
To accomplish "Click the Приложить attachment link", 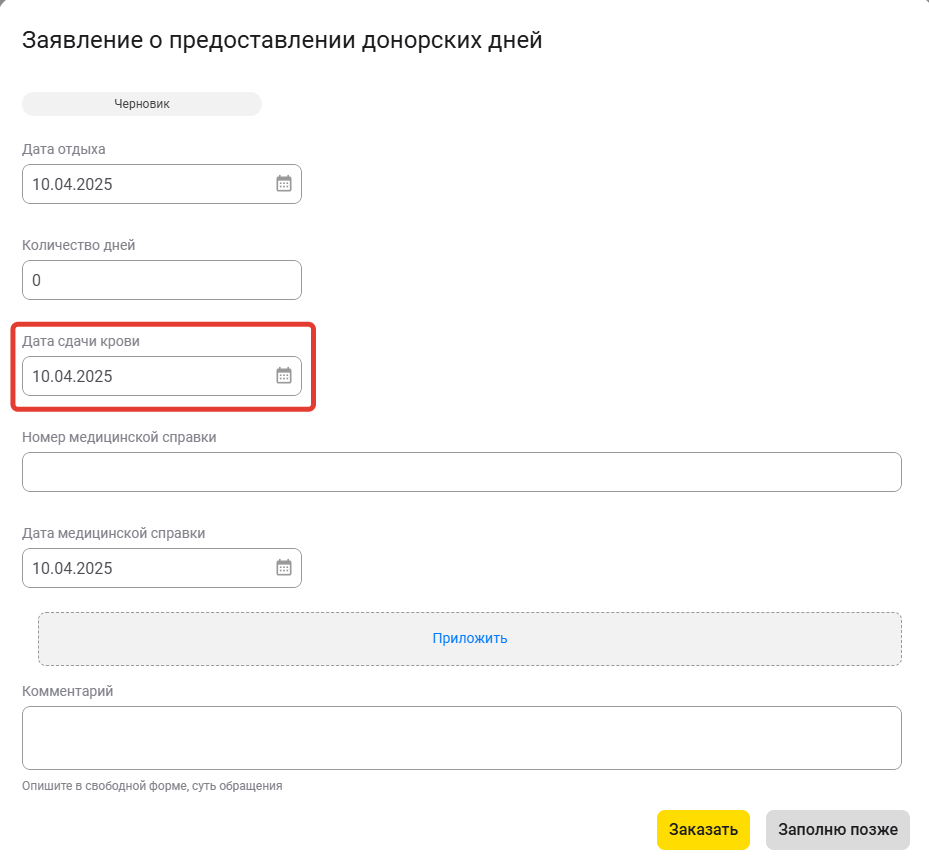I will (x=470, y=638).
